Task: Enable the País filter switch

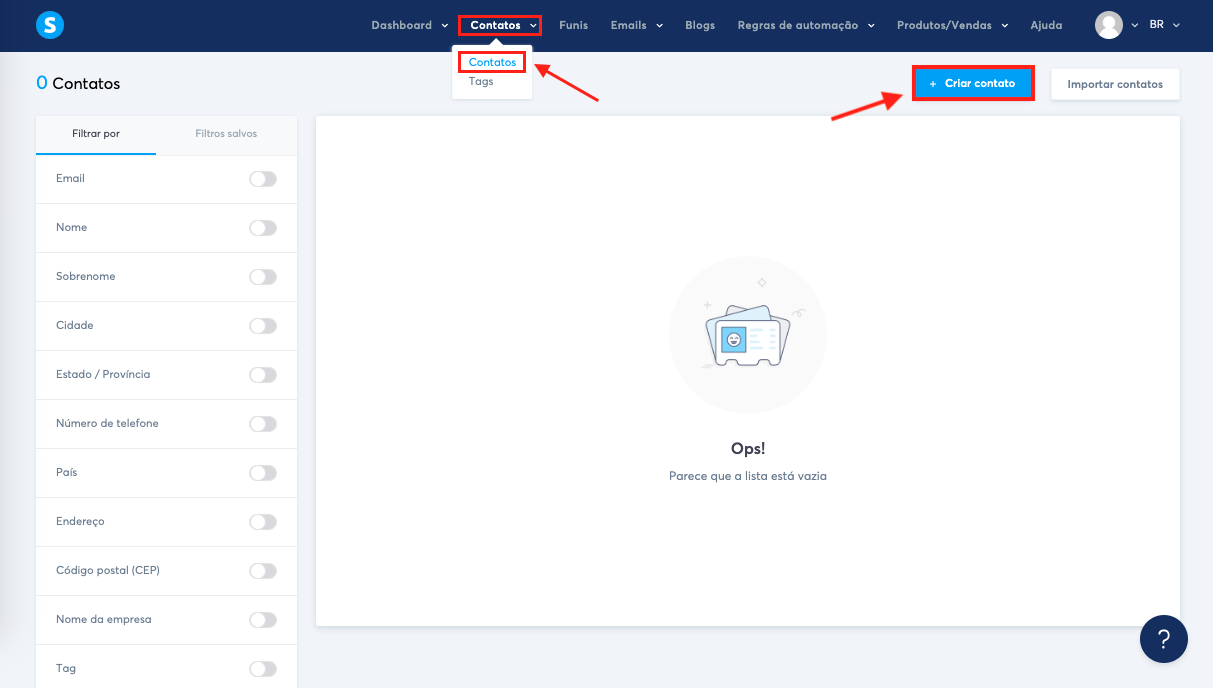Action: point(262,472)
